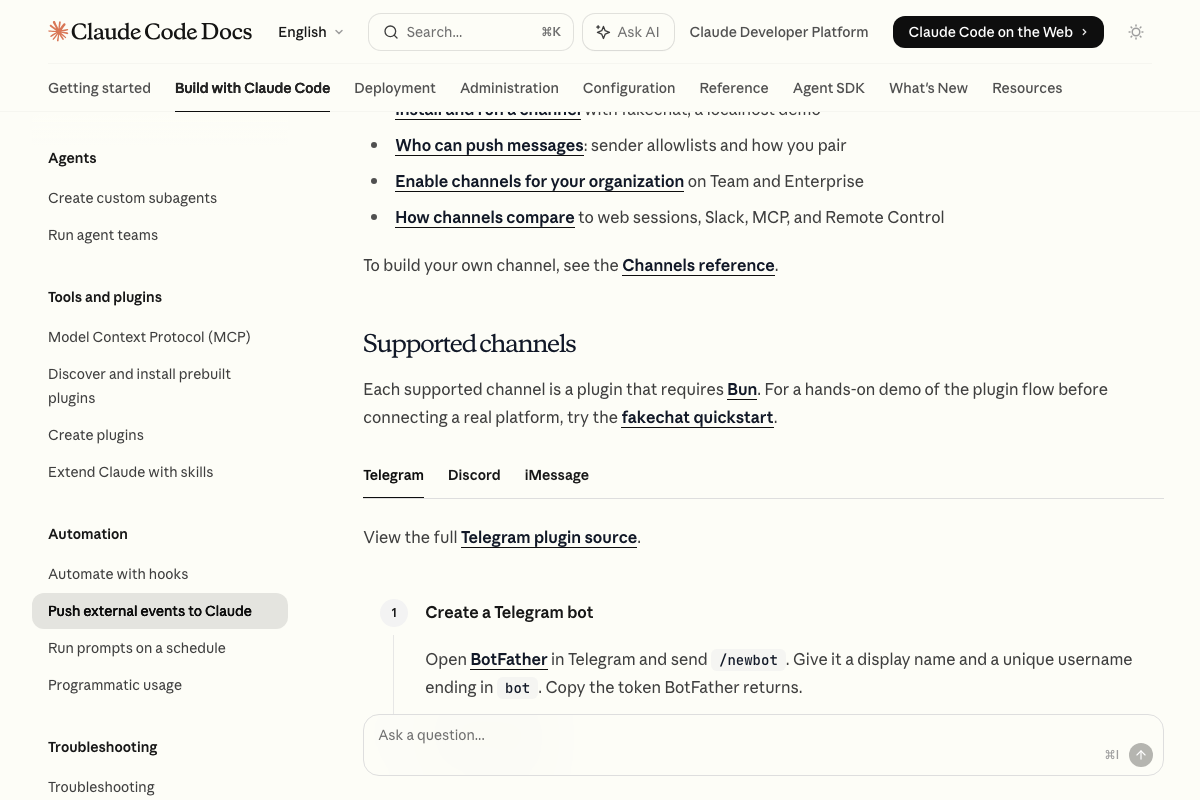This screenshot has height=800, width=1200.
Task: Open the BotFather link
Action: (508, 659)
